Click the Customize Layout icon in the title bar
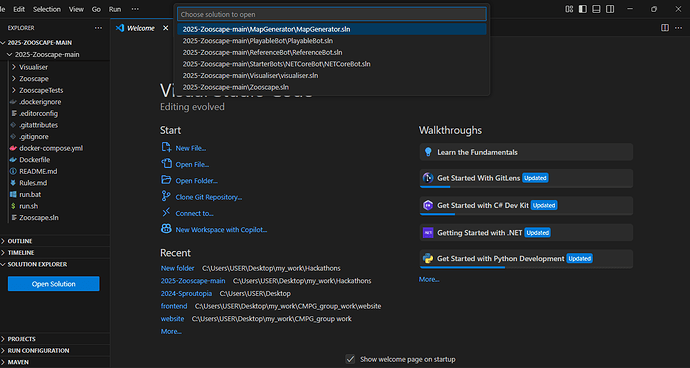690x368 pixels. [x=569, y=9]
